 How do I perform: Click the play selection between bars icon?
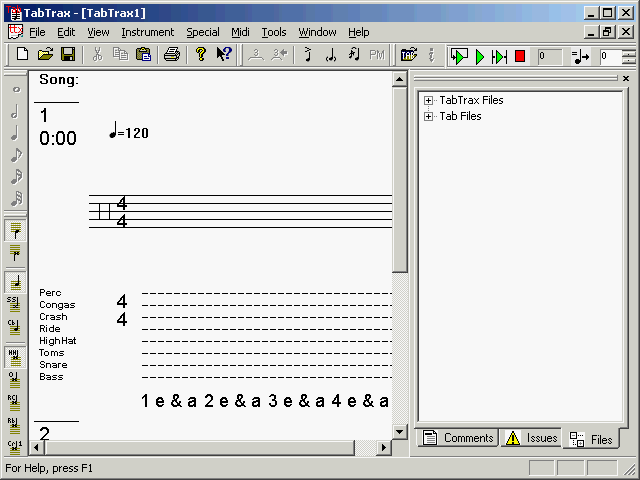(499, 56)
